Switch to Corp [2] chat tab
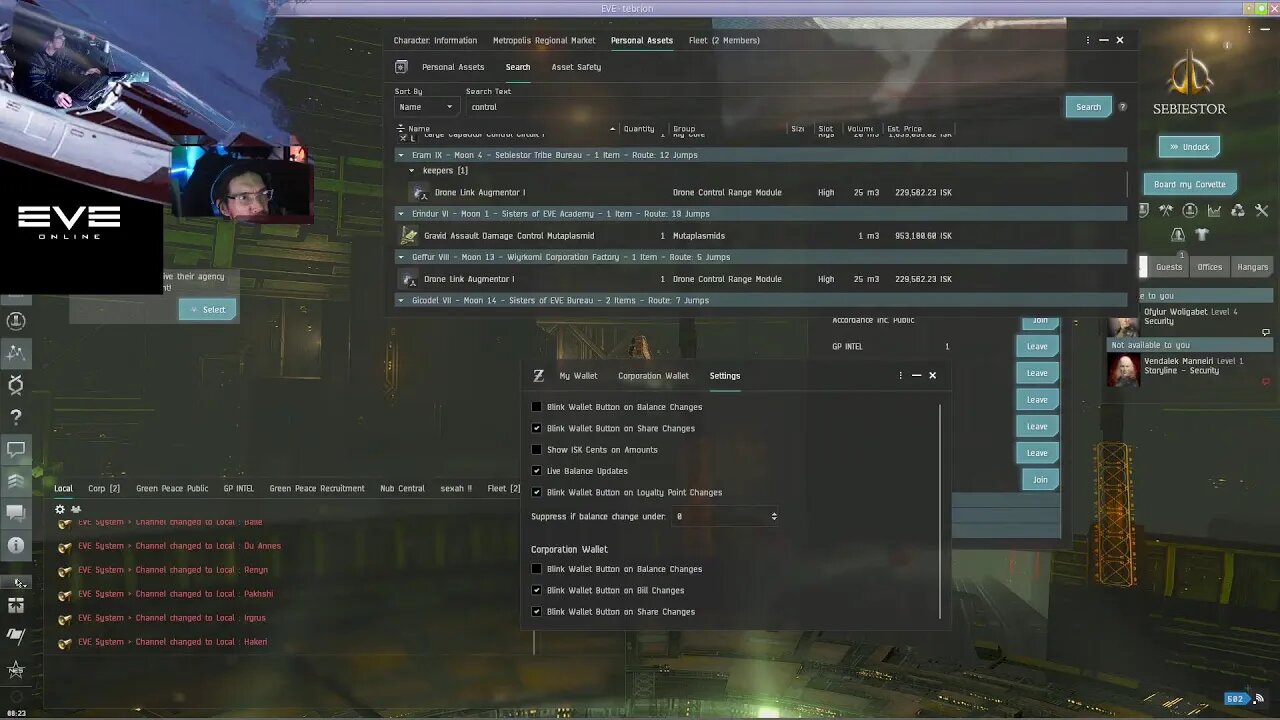 click(104, 488)
